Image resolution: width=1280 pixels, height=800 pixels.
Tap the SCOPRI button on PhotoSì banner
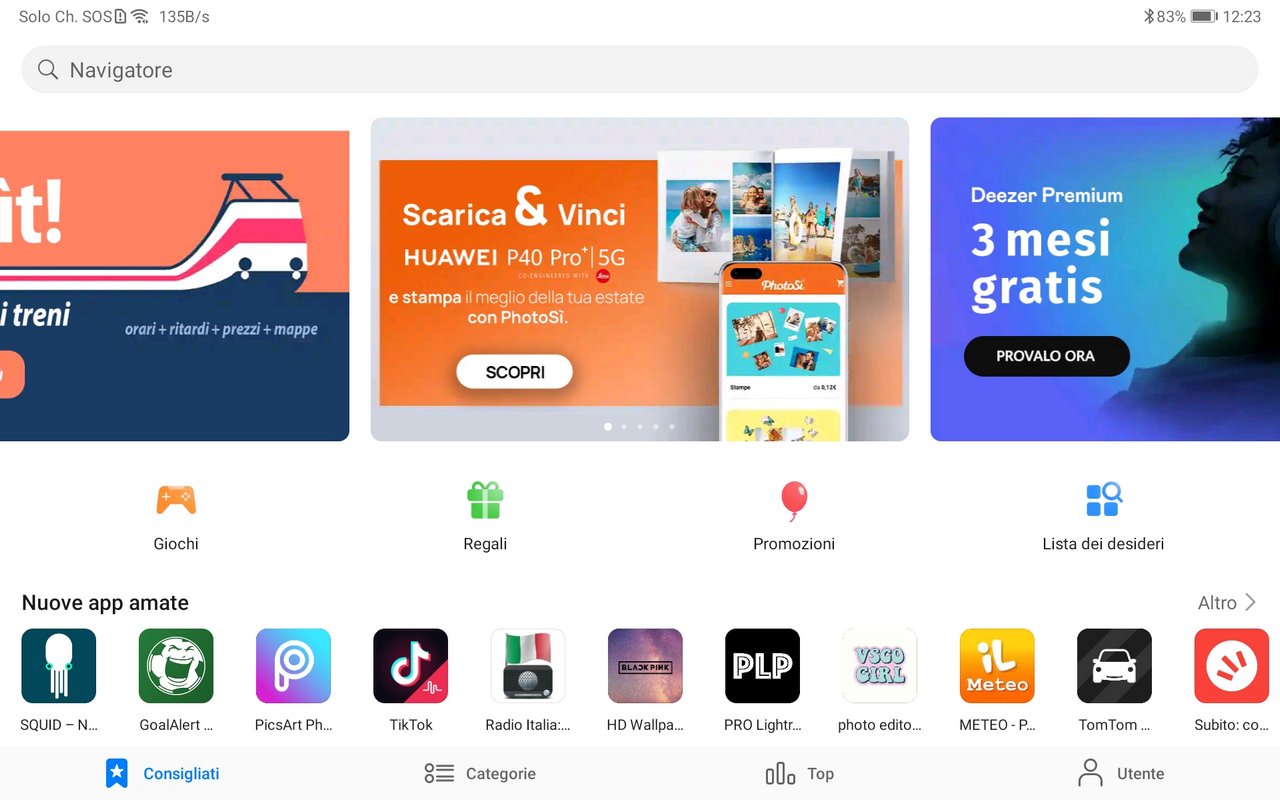[x=515, y=372]
